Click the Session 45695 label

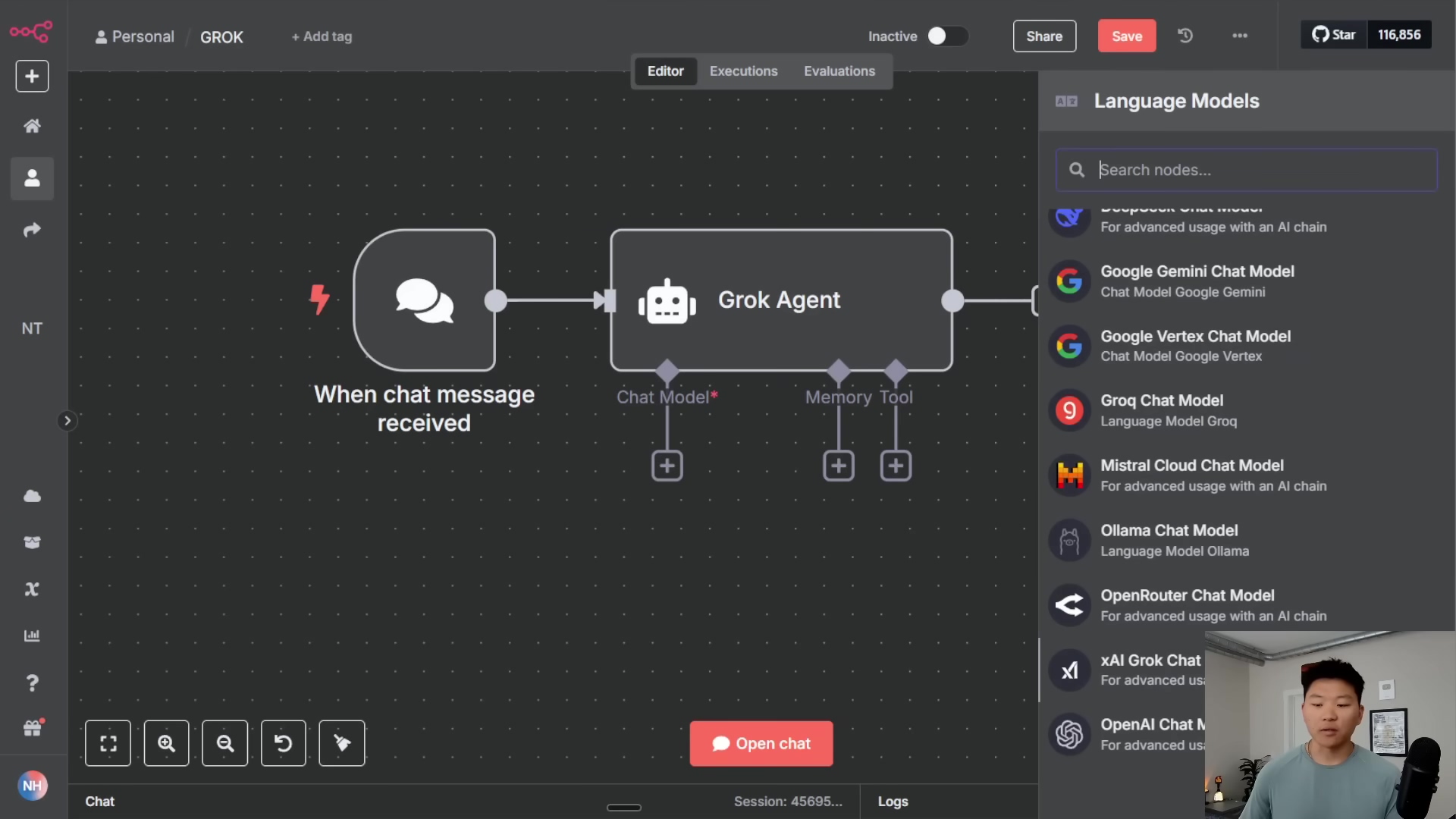click(x=788, y=802)
